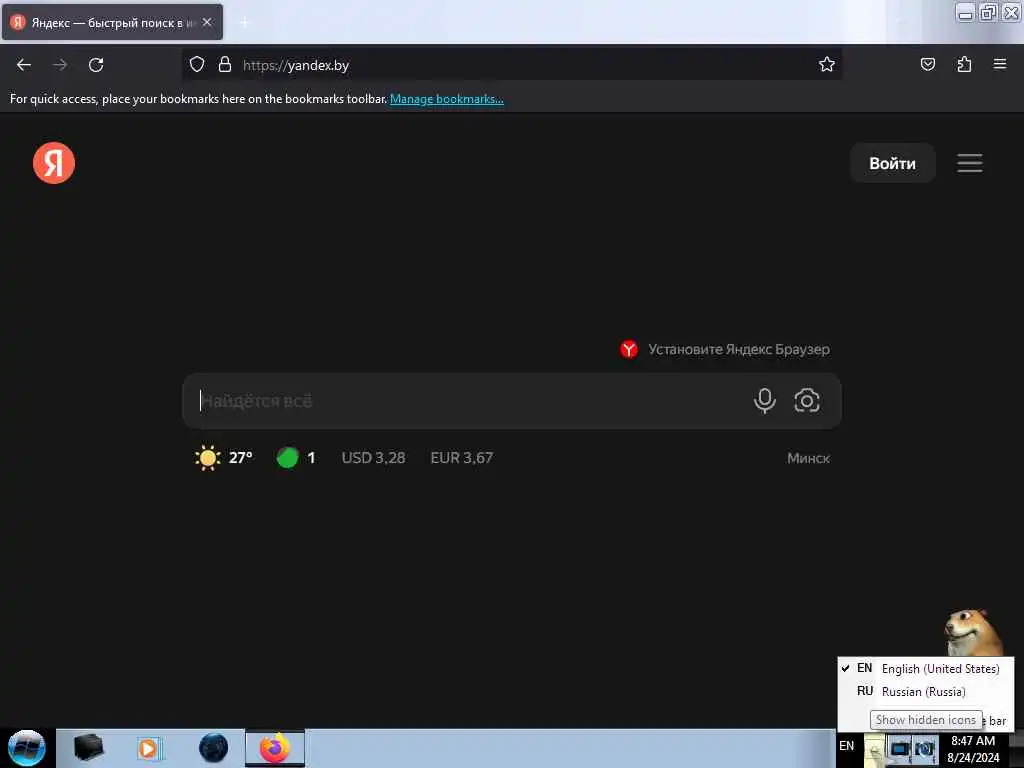Open traffic indicator with green circle
1024x768 pixels.
coord(296,458)
